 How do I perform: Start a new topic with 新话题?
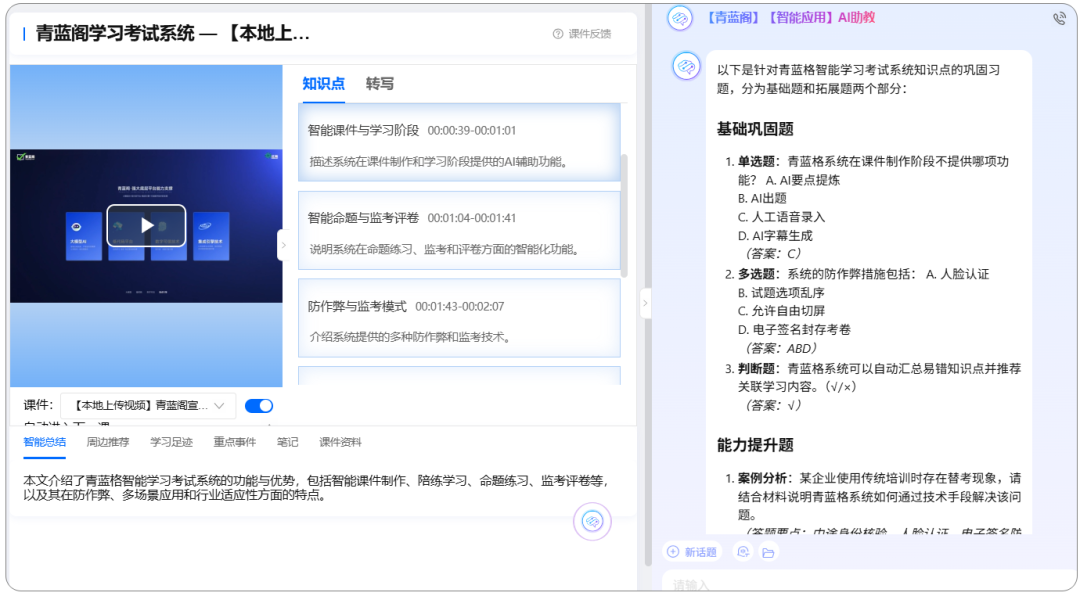695,551
